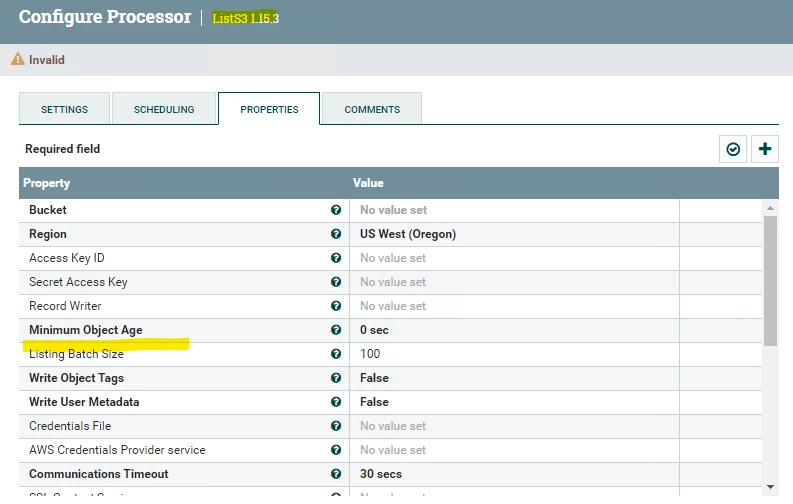793x504 pixels.
Task: Click help icon beside Communications Timeout
Action: pos(336,474)
